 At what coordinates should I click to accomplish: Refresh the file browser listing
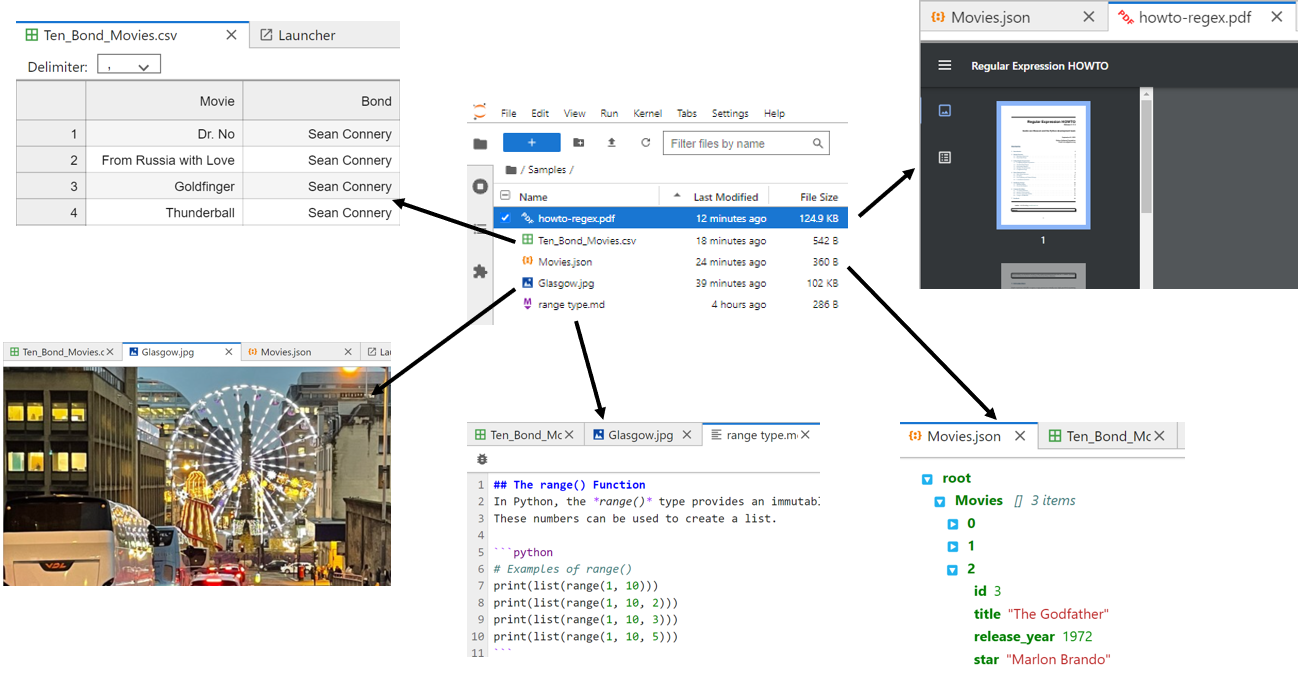point(645,142)
